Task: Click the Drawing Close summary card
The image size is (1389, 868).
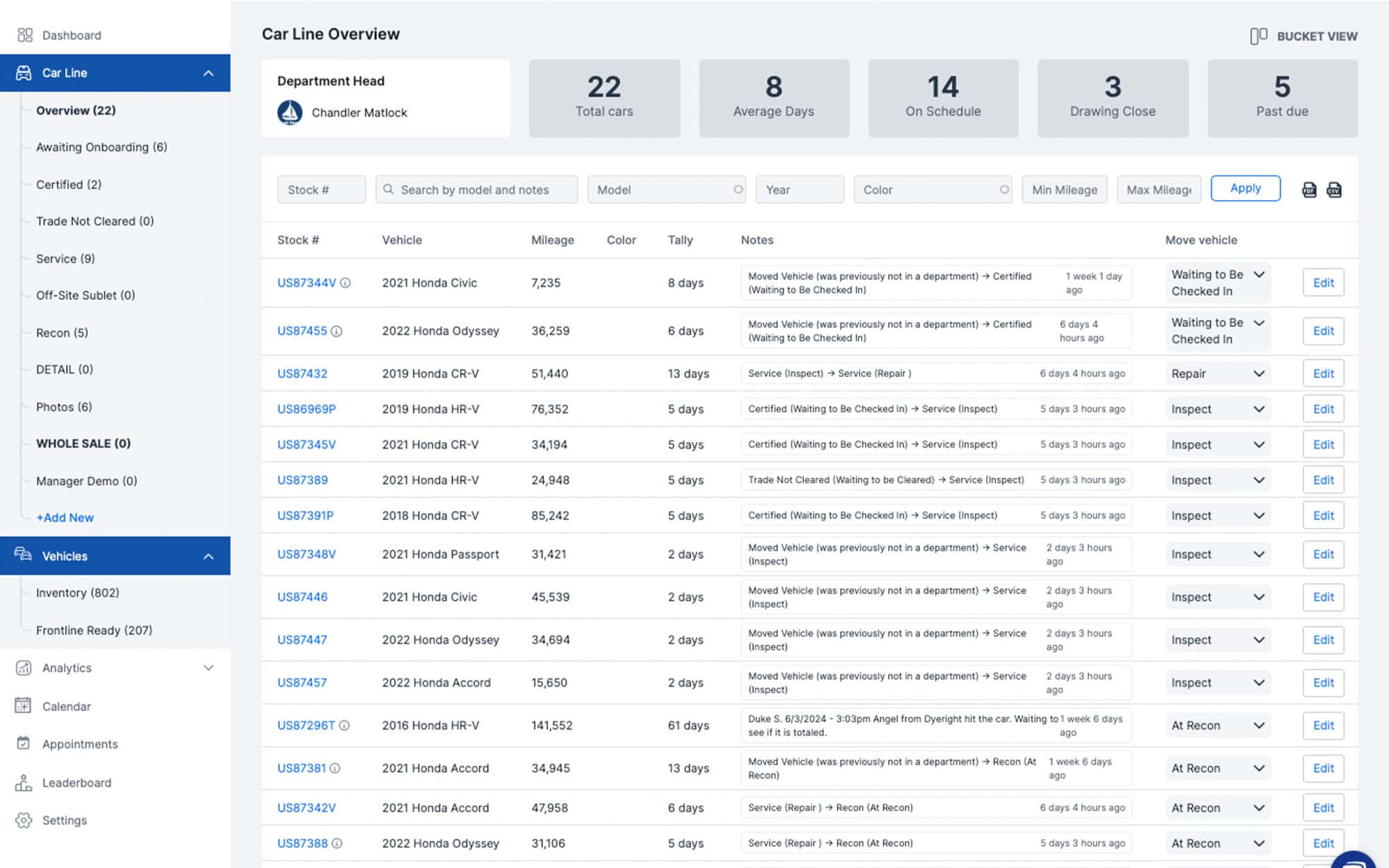Action: [x=1113, y=98]
